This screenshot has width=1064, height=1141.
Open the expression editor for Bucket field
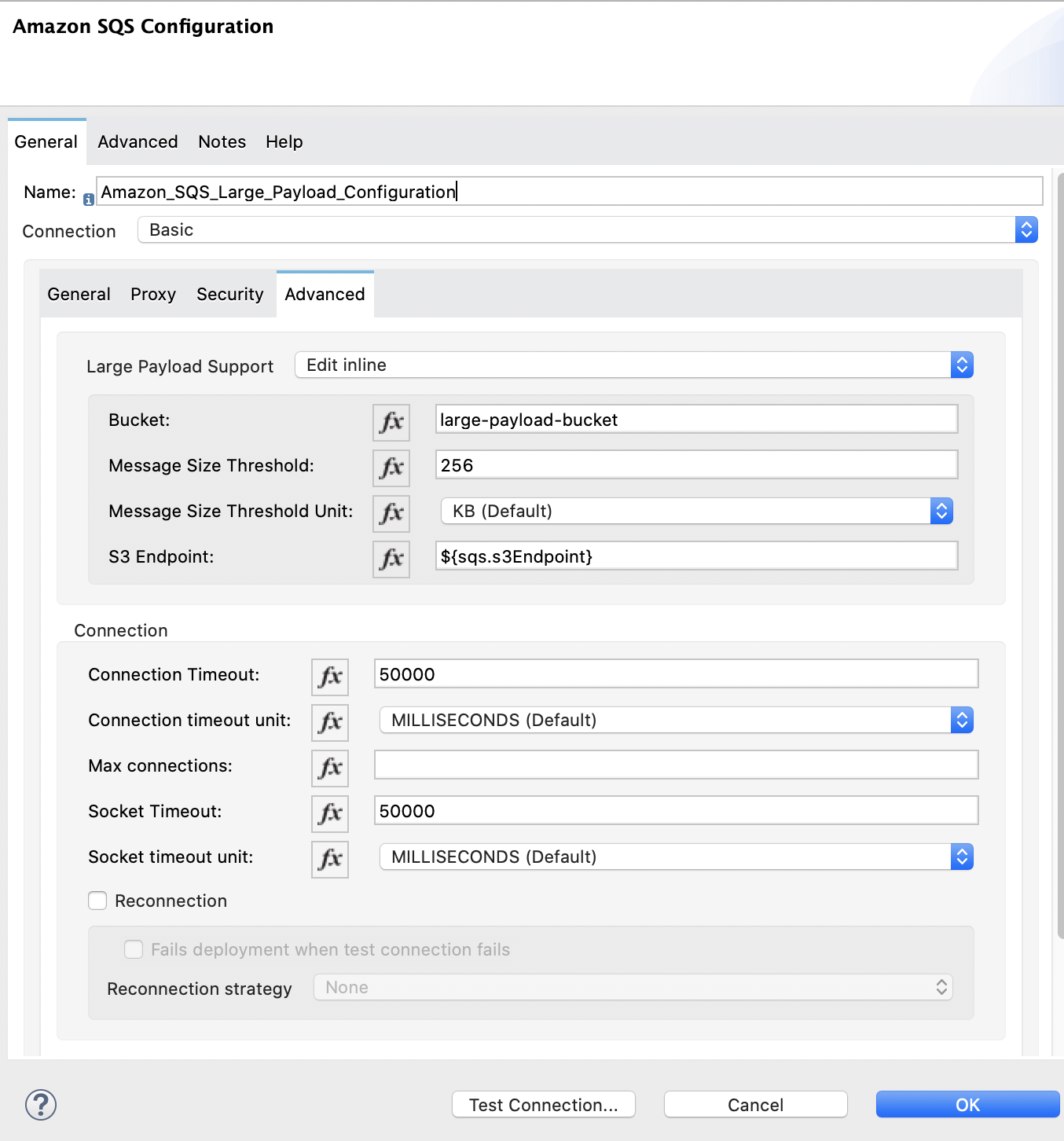[x=391, y=422]
